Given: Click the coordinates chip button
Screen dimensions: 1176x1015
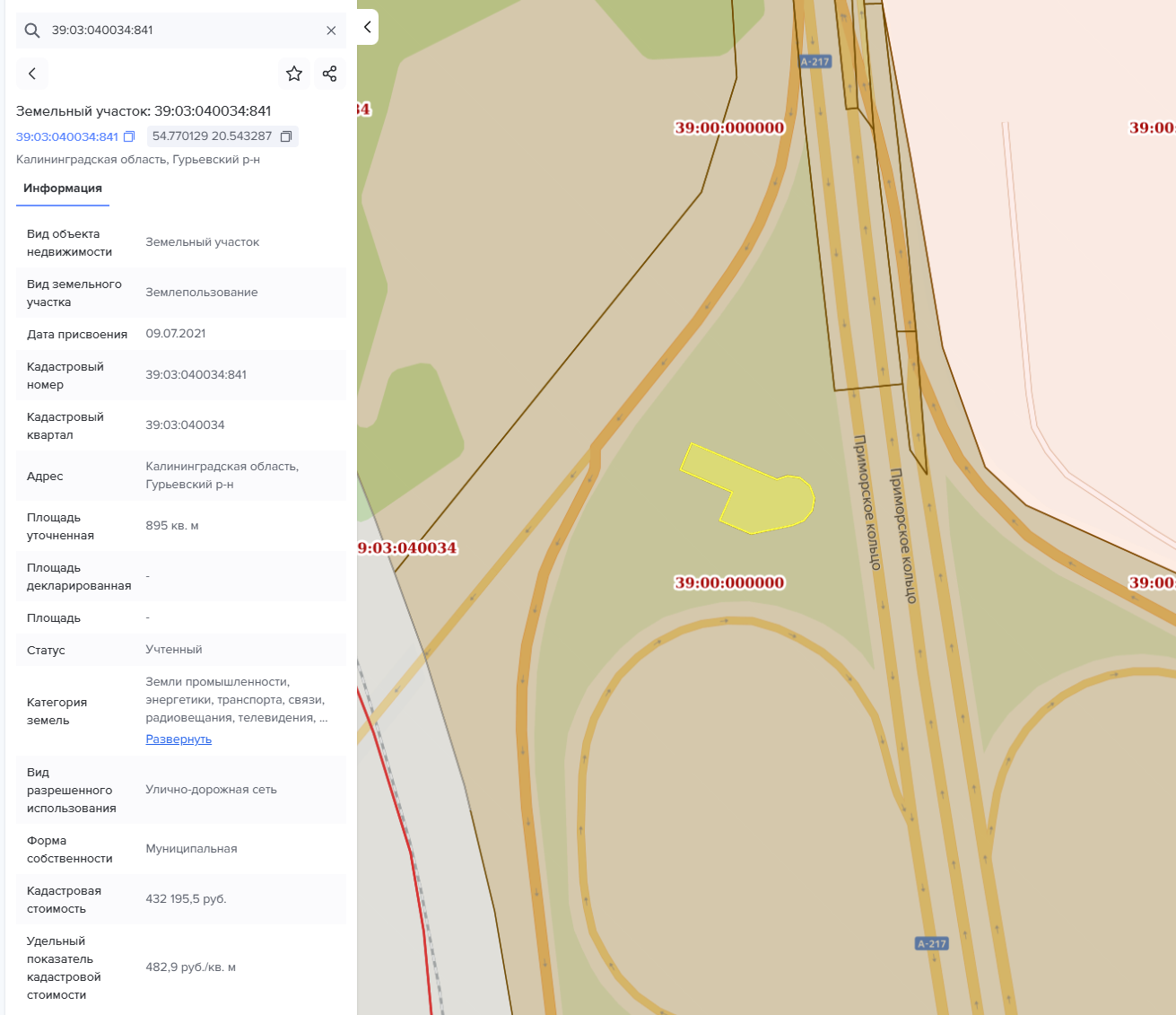Looking at the screenshot, I should (213, 136).
